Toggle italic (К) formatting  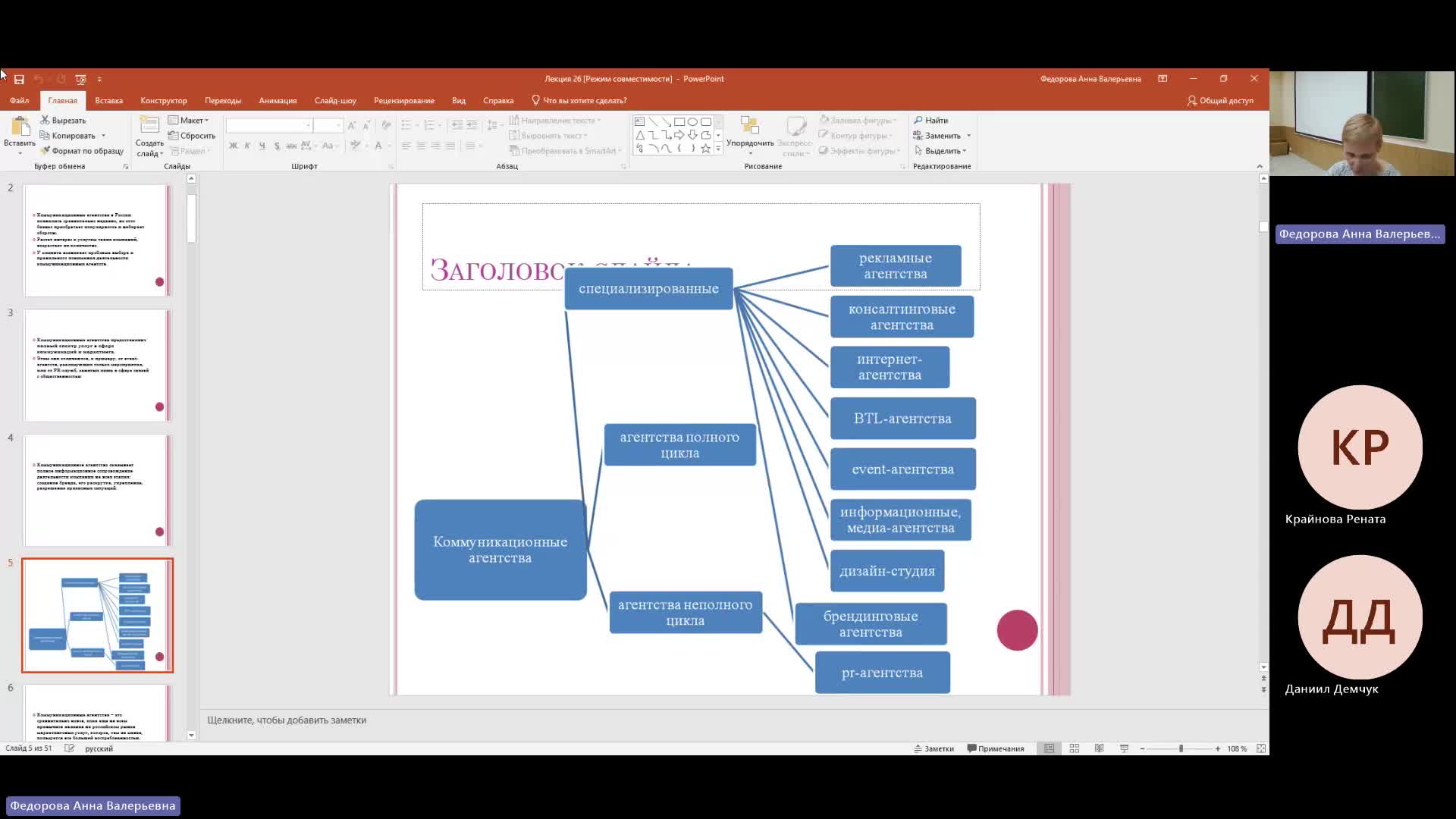(247, 146)
